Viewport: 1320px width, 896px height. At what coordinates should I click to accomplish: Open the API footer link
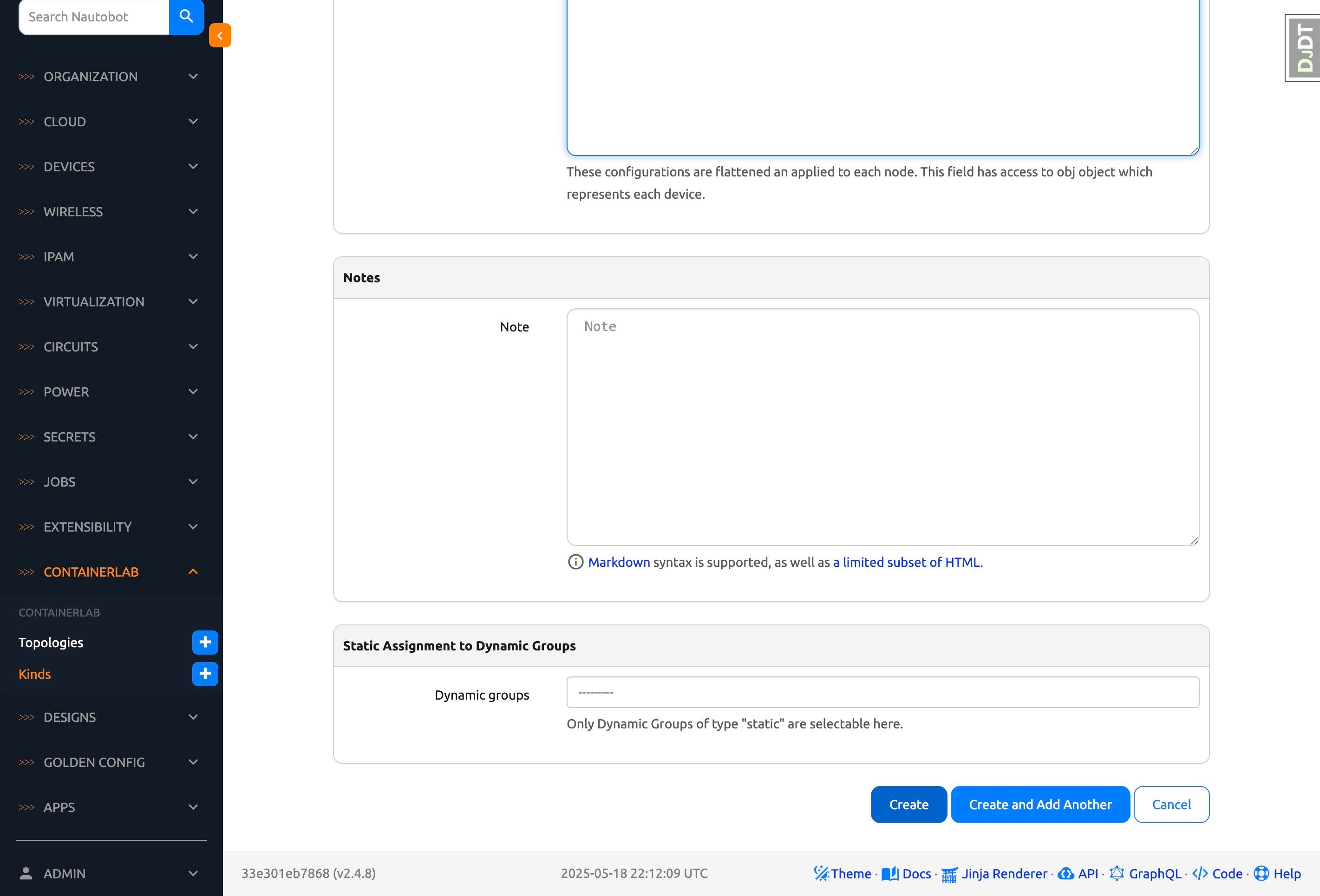tap(1078, 873)
